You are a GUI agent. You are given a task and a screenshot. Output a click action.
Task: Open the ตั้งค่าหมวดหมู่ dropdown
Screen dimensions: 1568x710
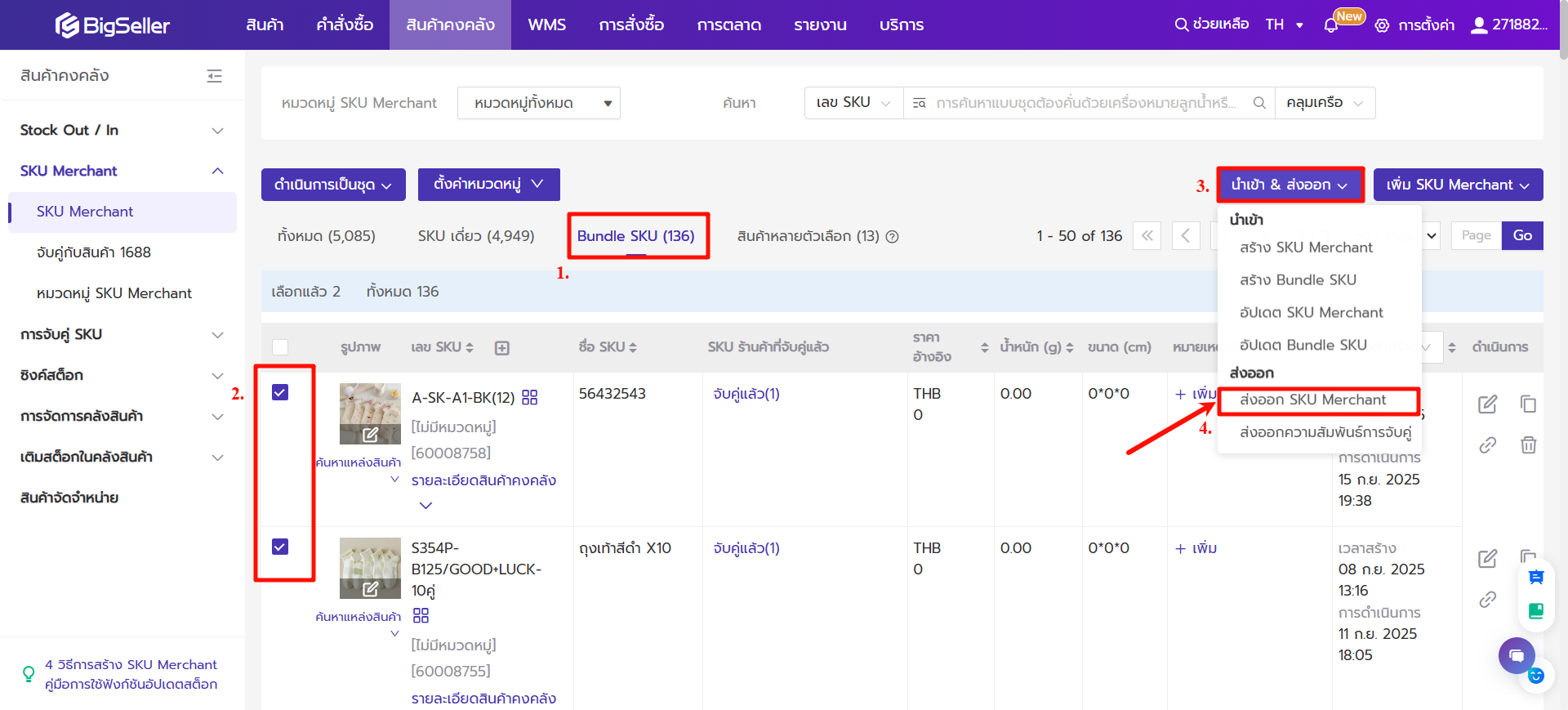(489, 185)
